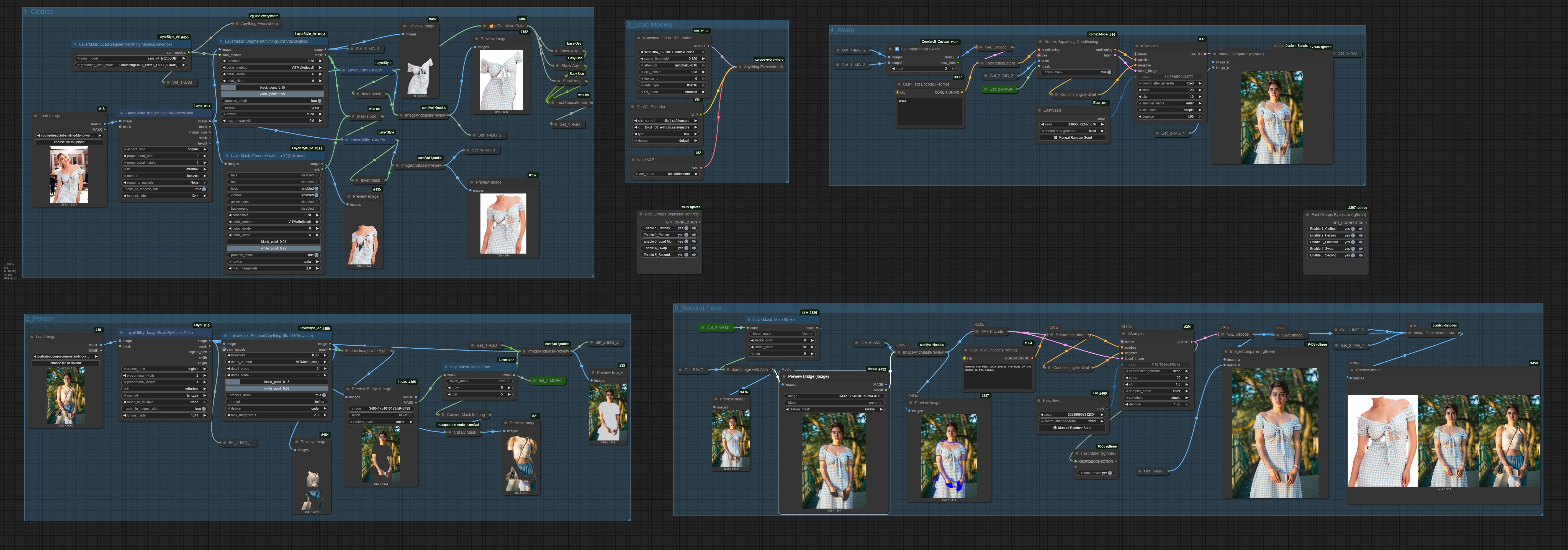This screenshot has height=550, width=1568.
Task: Adjust black_point 0.01 slider in PersonMaskUltra V2
Action: 273,241
